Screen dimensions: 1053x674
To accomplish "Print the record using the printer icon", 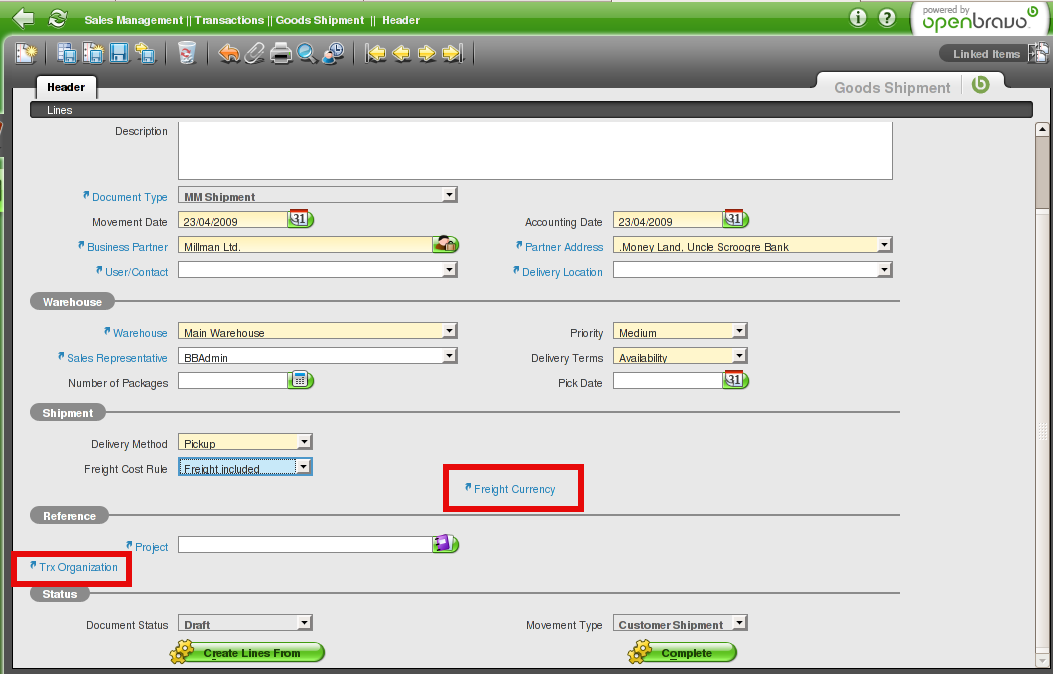I will [x=281, y=53].
